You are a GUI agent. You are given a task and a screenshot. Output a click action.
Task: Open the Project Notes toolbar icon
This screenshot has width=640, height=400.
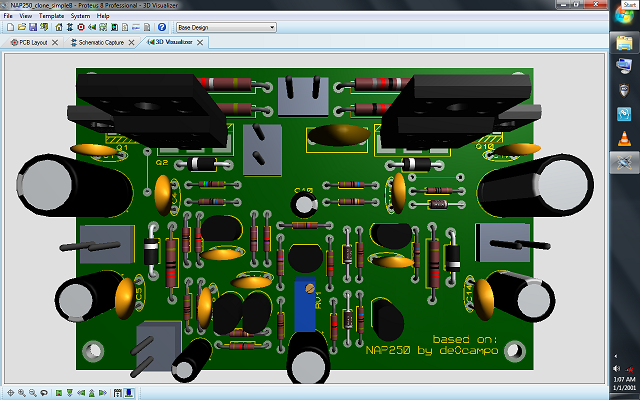(147, 27)
